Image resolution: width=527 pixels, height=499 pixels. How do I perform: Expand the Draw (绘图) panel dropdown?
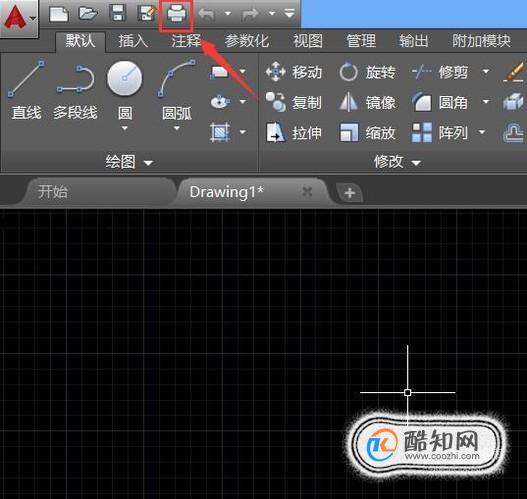(148, 163)
